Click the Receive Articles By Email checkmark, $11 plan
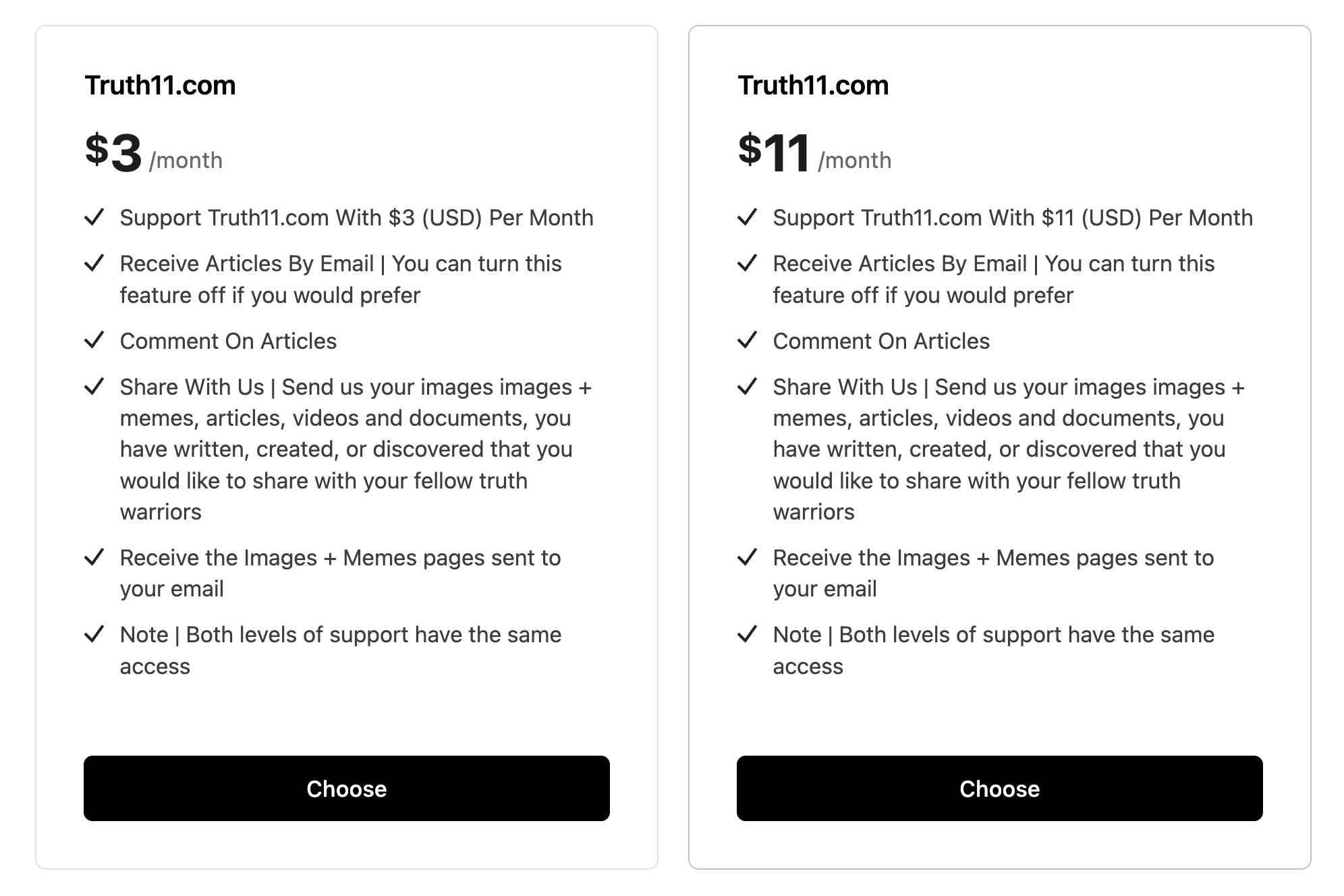Viewport: 1344px width, 896px height. click(x=747, y=263)
